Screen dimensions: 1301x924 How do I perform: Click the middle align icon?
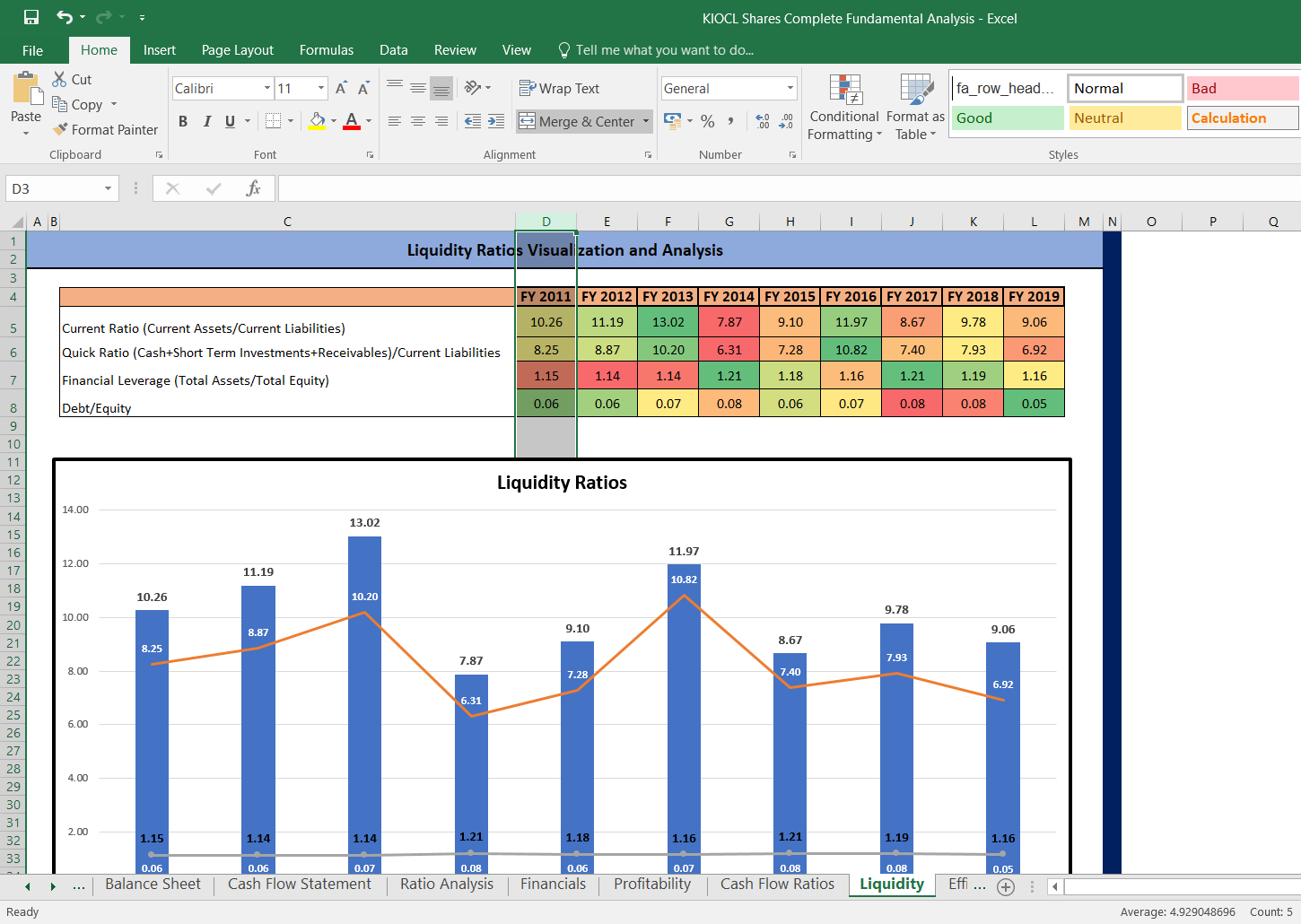[x=418, y=87]
